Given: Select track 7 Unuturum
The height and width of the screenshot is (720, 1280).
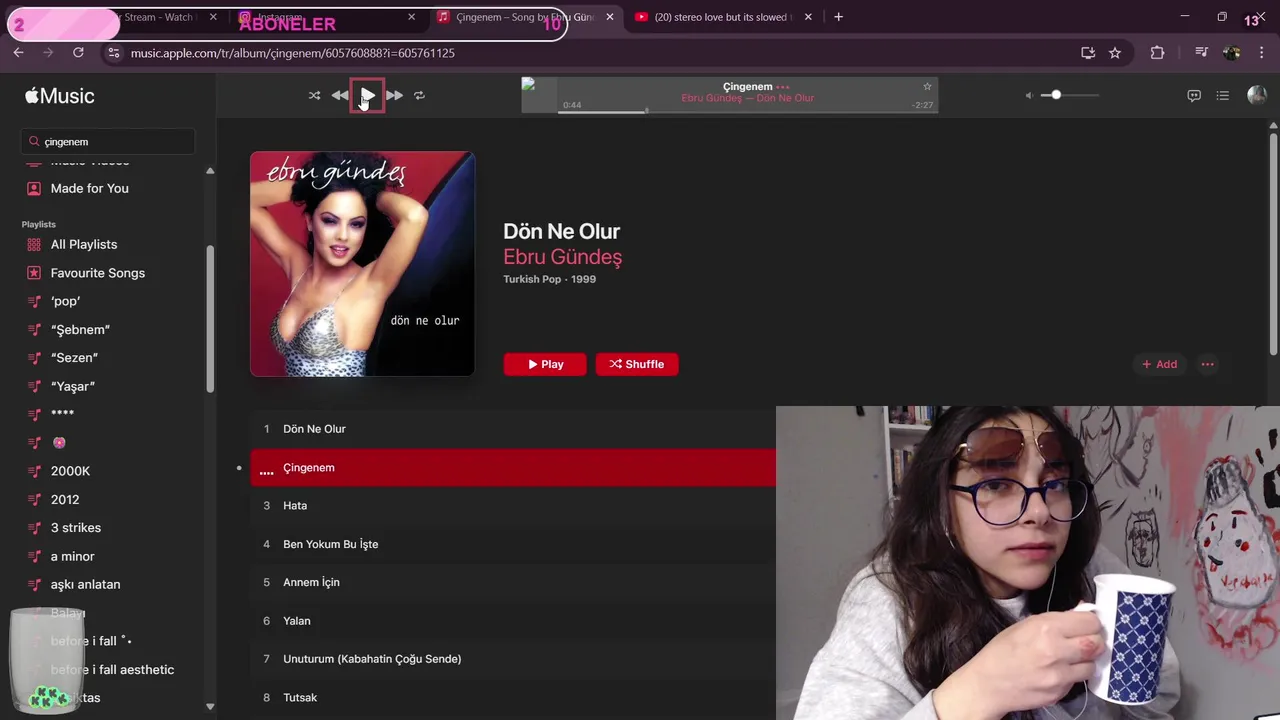Looking at the screenshot, I should pos(513,659).
